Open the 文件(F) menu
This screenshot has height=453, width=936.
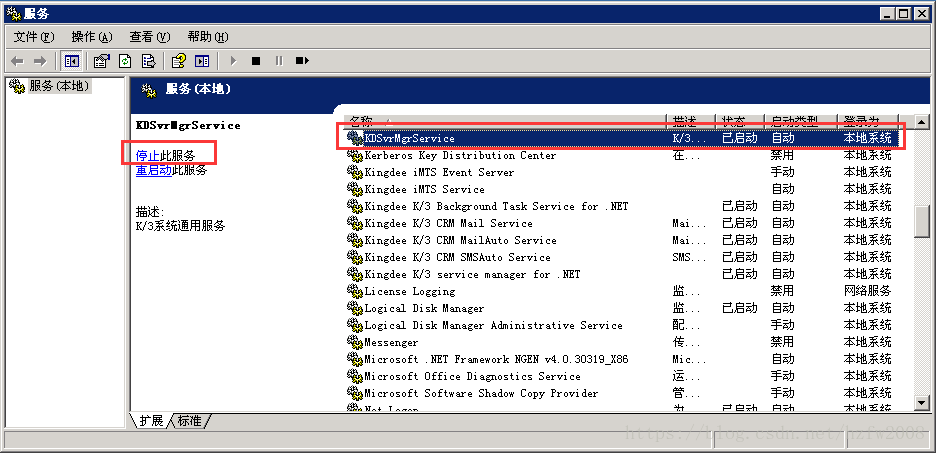click(34, 37)
